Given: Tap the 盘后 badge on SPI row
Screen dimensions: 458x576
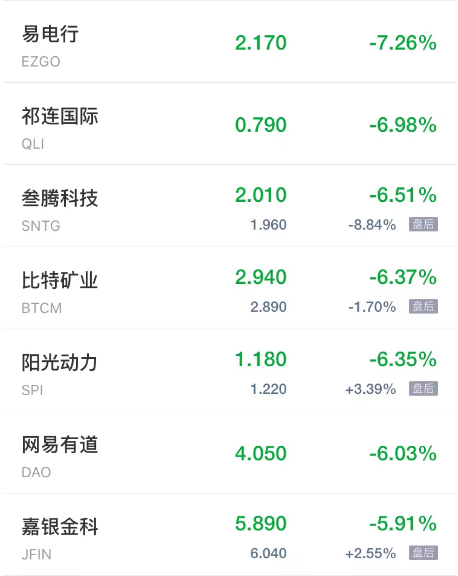Looking at the screenshot, I should click(423, 389).
